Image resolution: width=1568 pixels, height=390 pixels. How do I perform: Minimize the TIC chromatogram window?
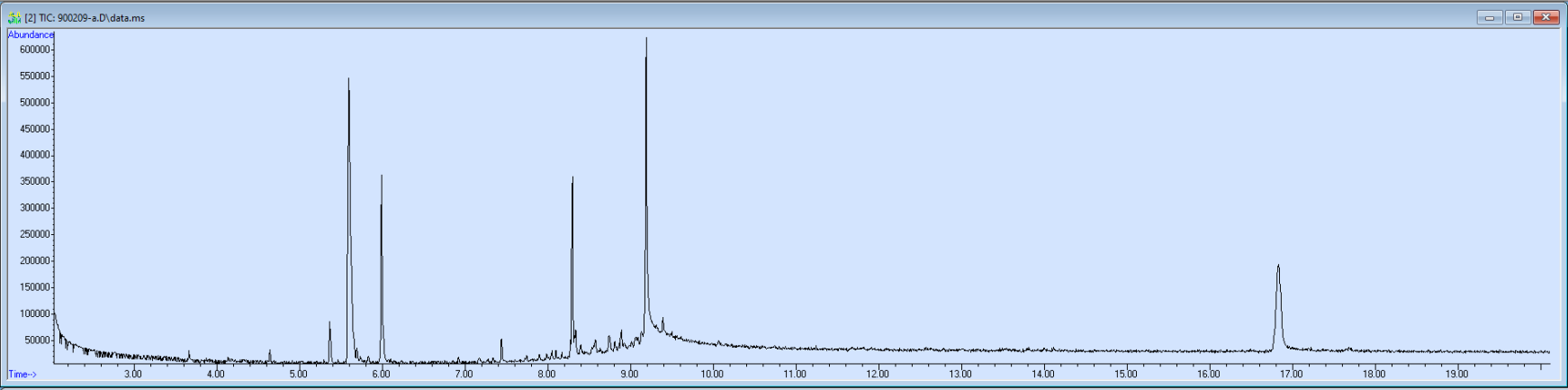(x=1490, y=17)
